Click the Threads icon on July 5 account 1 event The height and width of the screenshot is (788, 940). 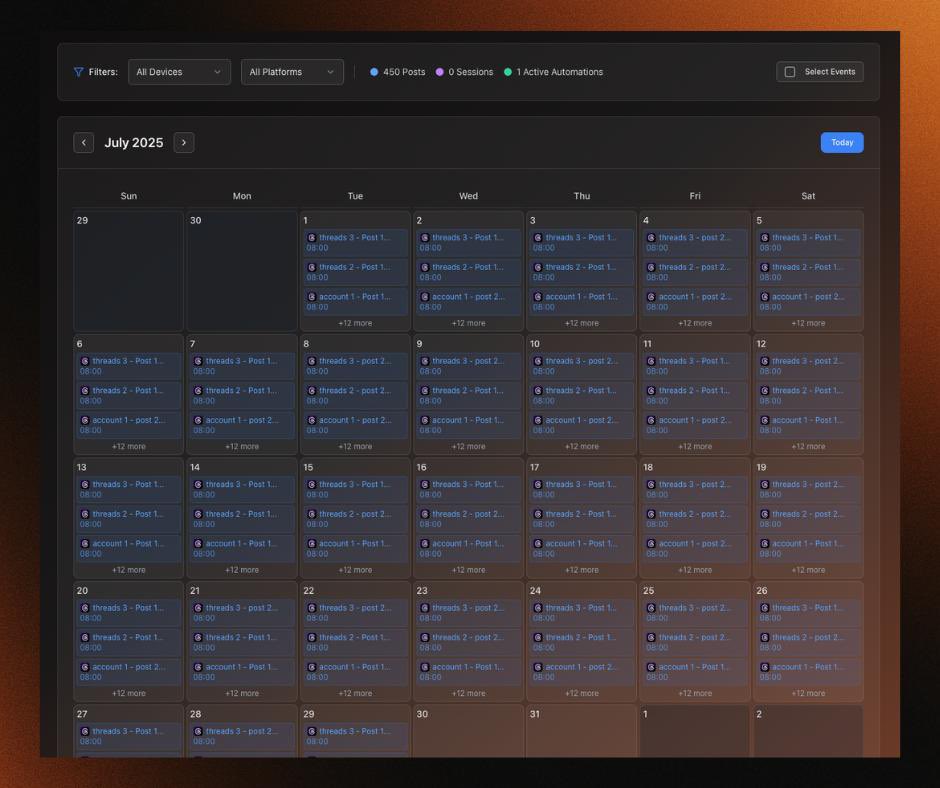(x=765, y=297)
